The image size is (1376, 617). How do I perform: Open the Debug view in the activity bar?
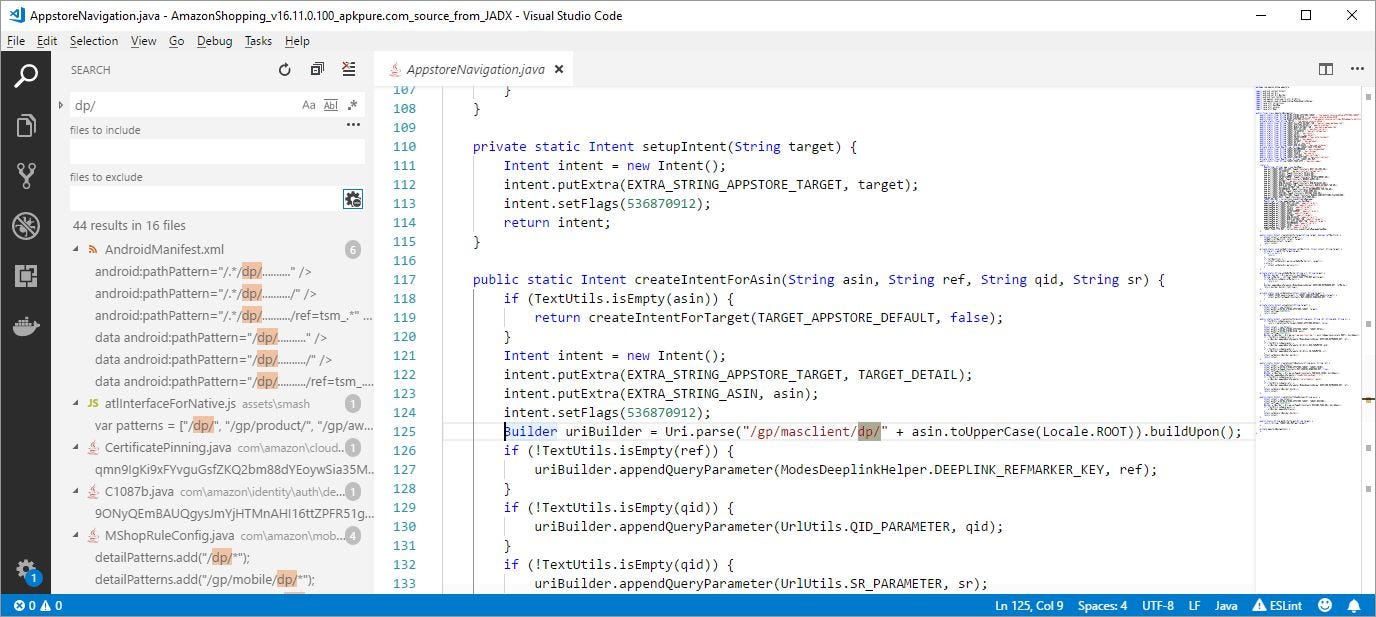coord(26,226)
